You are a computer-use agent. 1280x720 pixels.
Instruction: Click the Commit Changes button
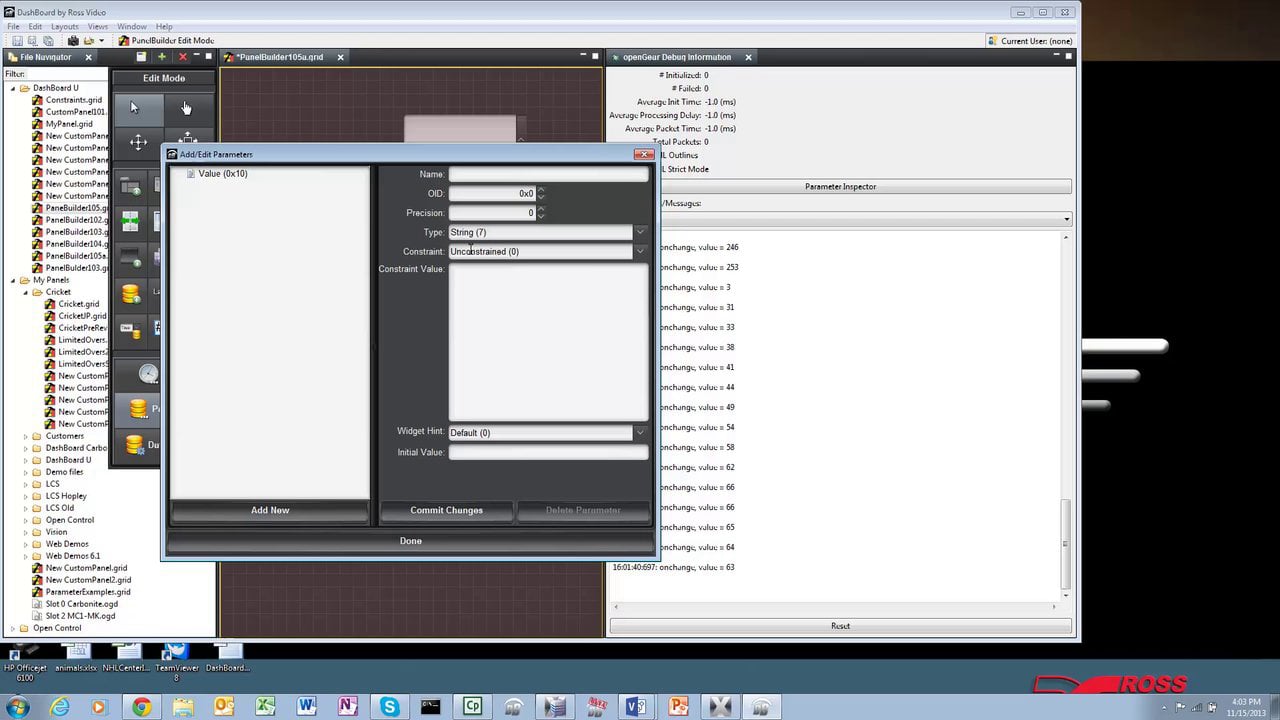point(446,510)
